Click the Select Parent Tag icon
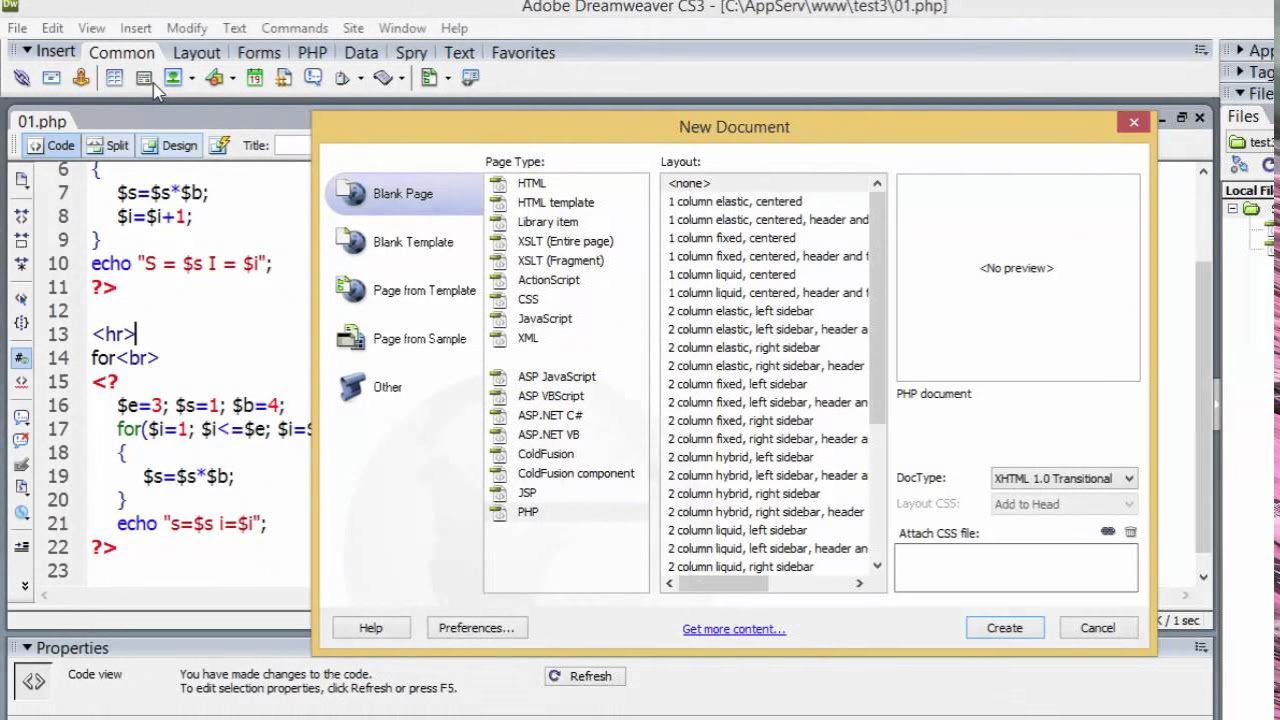 [22, 299]
